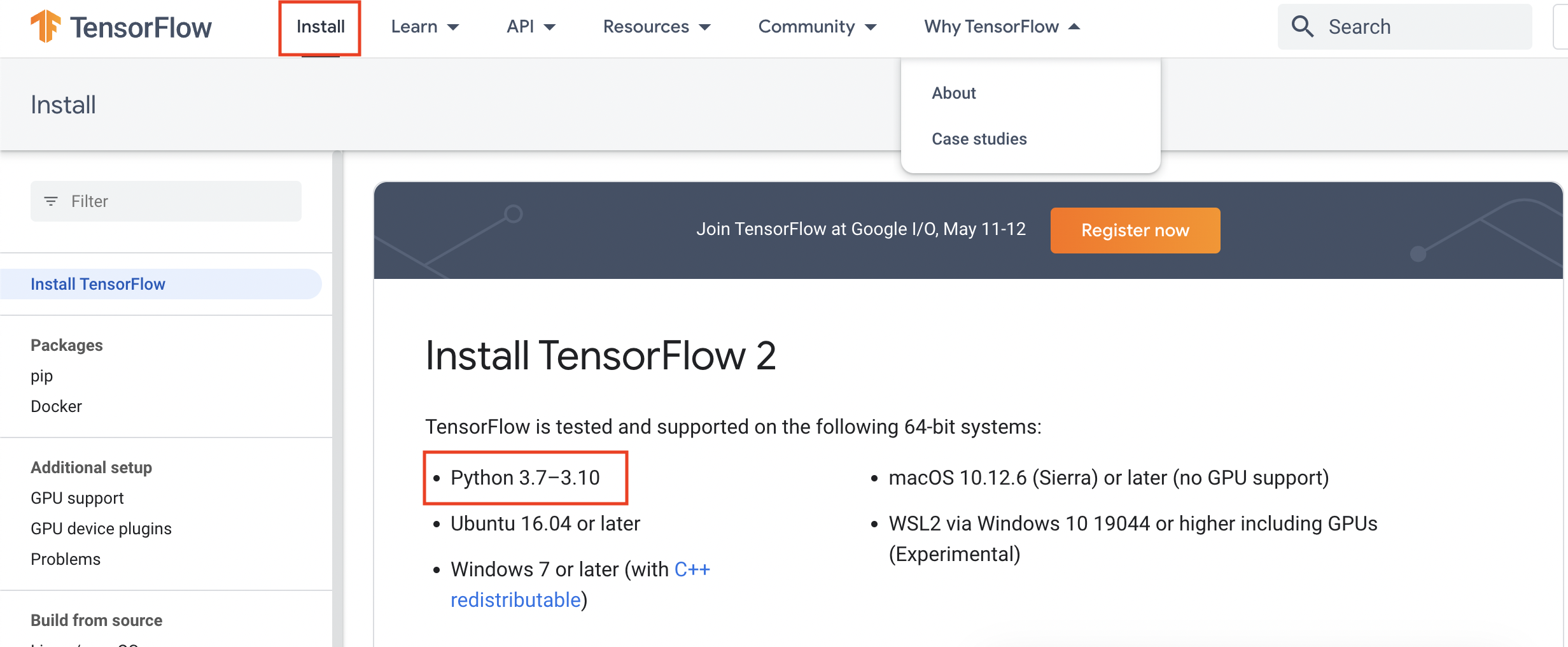Open the pip packages page
Image resolution: width=1568 pixels, height=647 pixels.
click(41, 376)
